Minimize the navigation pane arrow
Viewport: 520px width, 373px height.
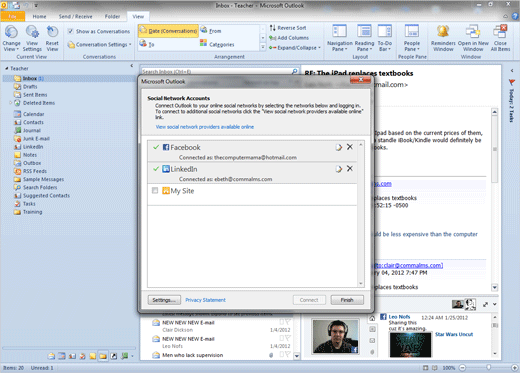pyautogui.click(x=132, y=66)
